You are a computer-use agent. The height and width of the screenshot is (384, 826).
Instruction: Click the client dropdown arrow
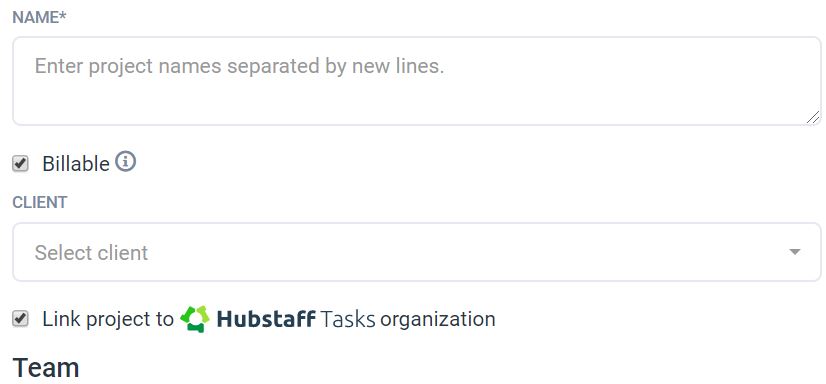(795, 252)
